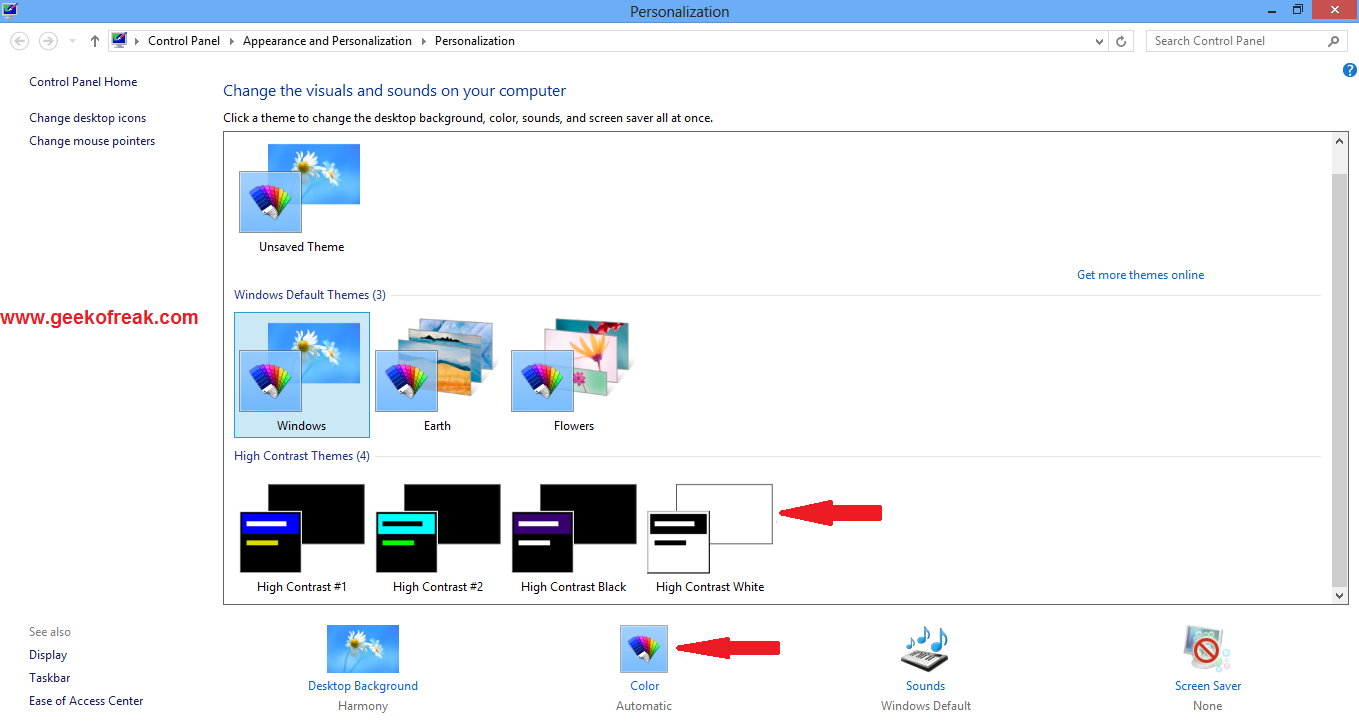Expand the Control Panel breadcrumb chevron

click(231, 41)
